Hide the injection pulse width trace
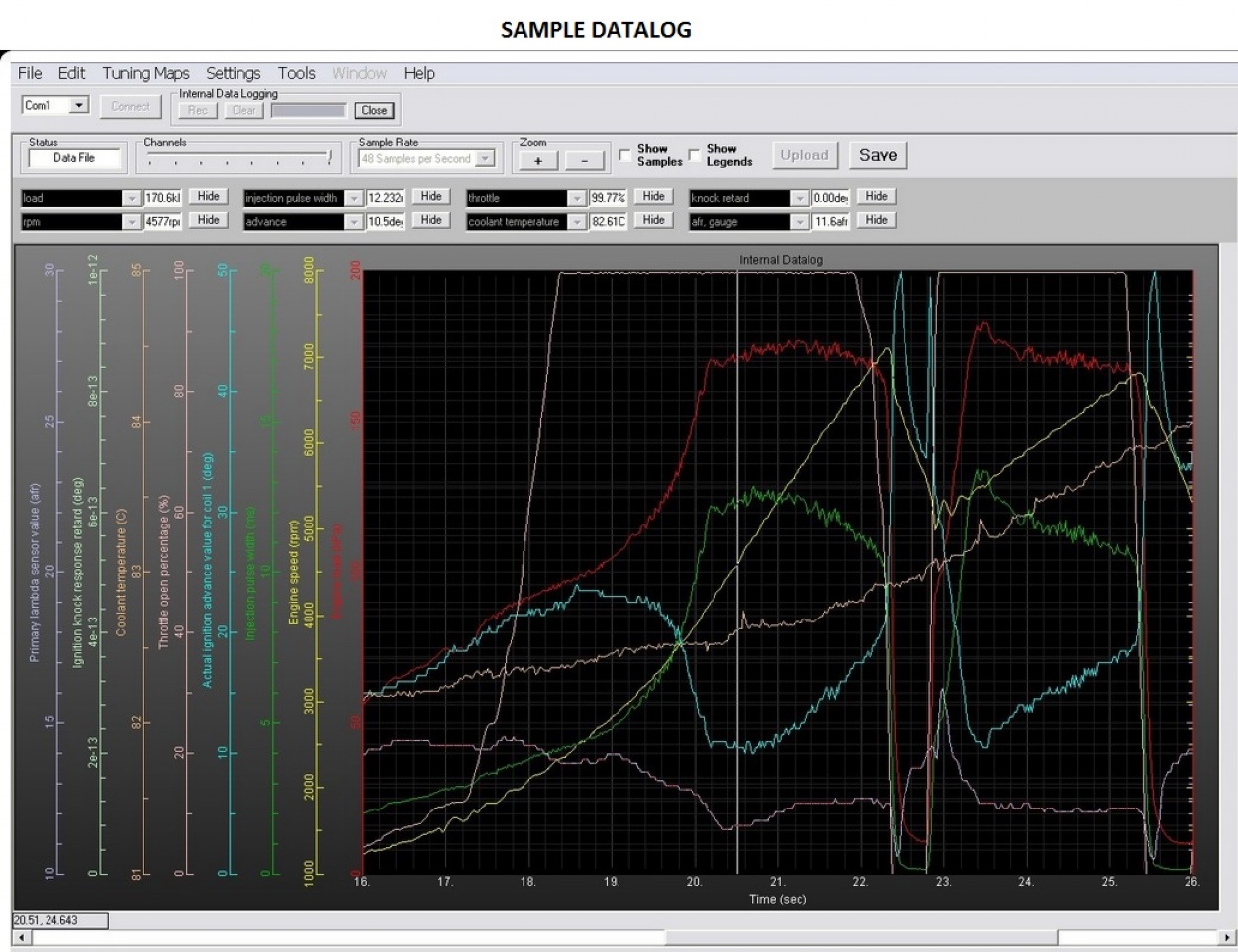 tap(430, 197)
